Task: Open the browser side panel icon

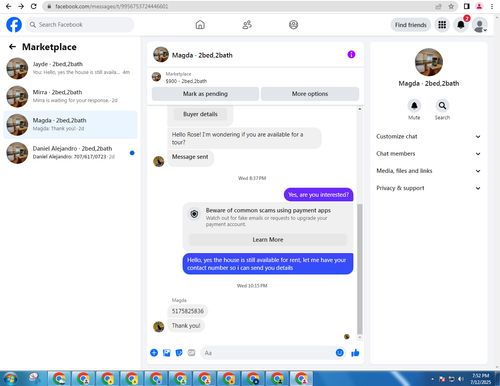Action: [x=467, y=6]
